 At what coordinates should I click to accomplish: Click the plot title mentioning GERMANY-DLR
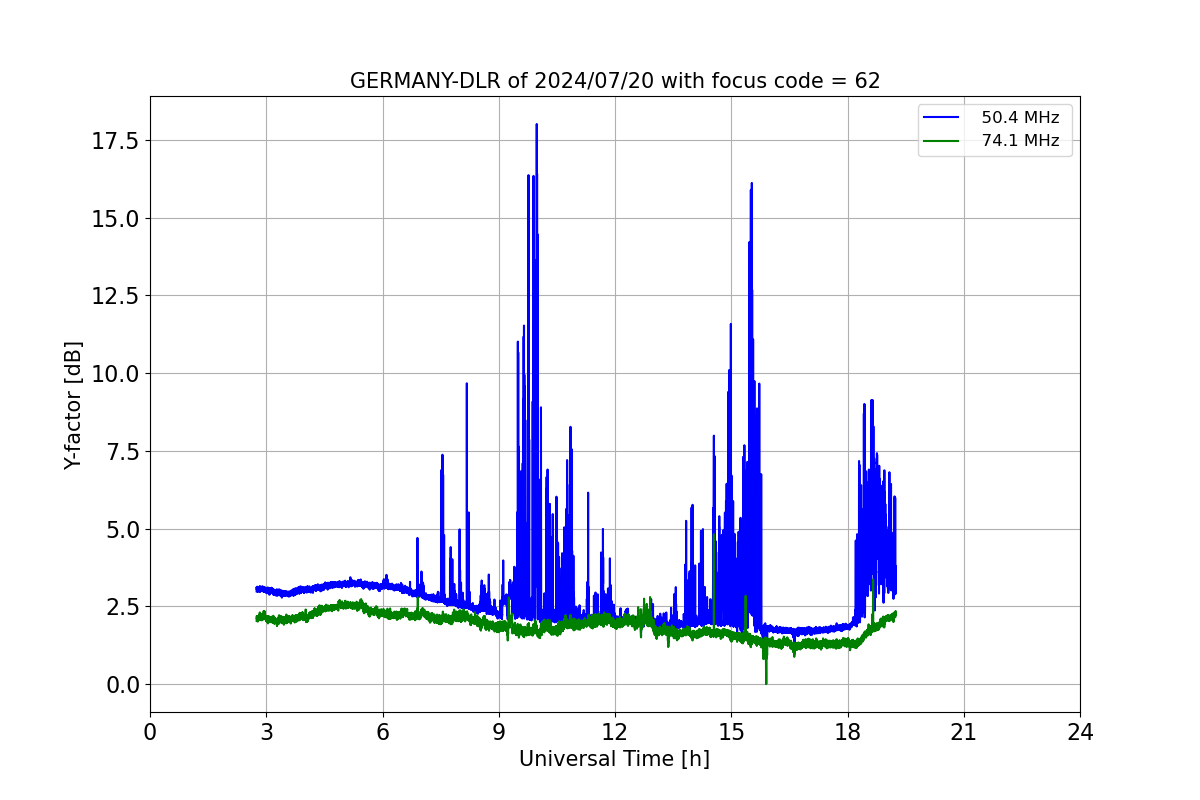tap(615, 81)
